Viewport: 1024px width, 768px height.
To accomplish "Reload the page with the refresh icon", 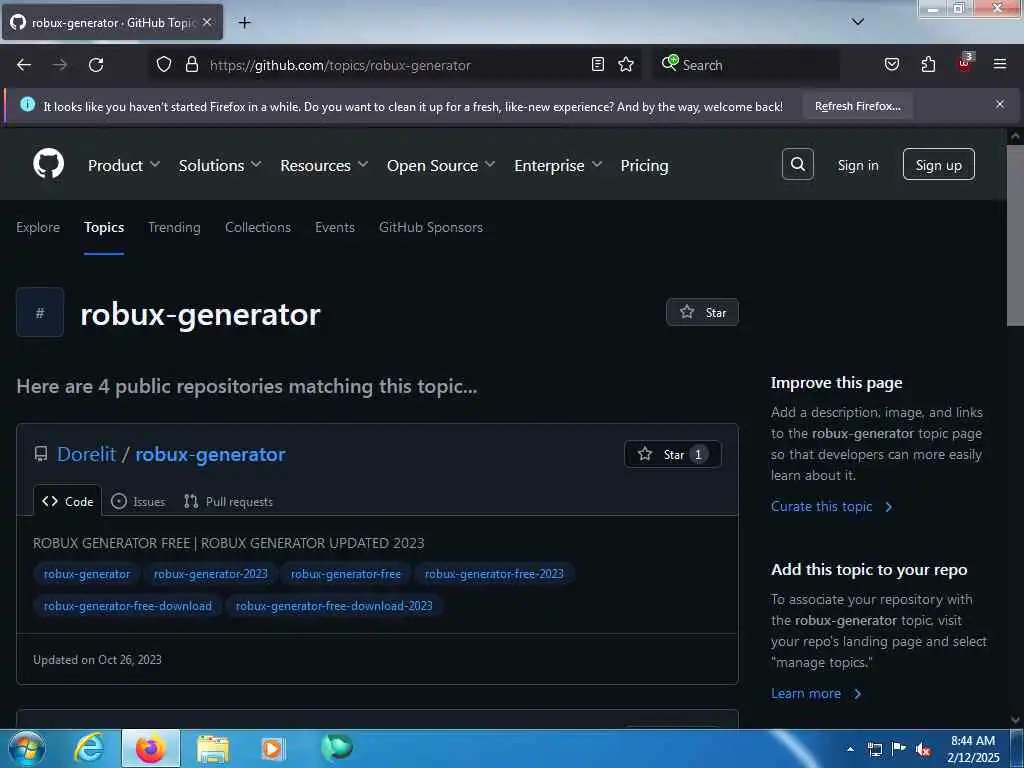I will 96,65.
